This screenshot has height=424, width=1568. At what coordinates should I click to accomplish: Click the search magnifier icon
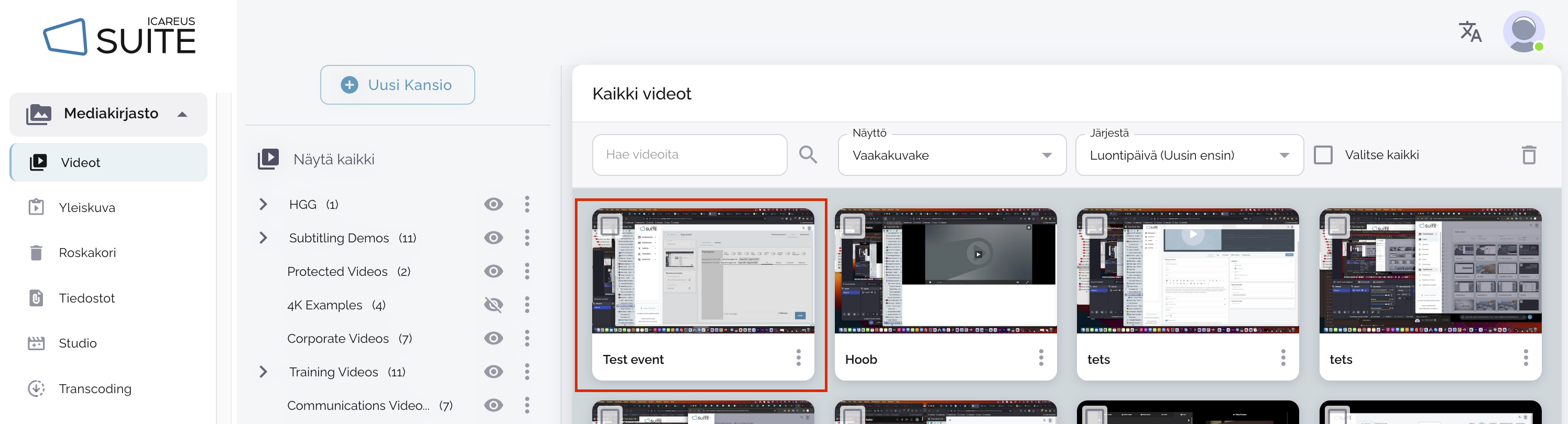click(x=808, y=155)
